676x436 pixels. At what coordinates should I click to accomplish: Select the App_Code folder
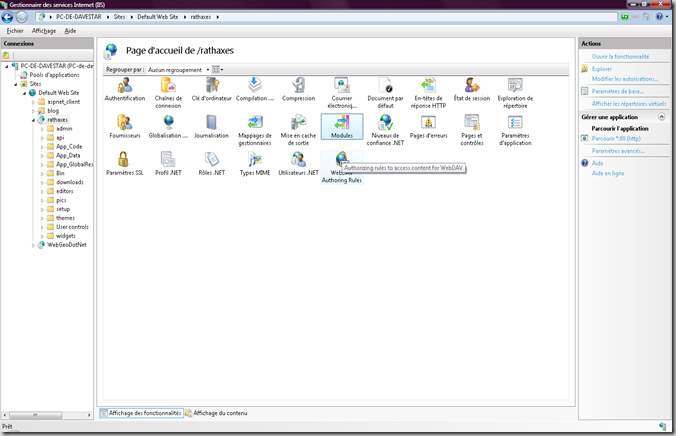point(69,147)
